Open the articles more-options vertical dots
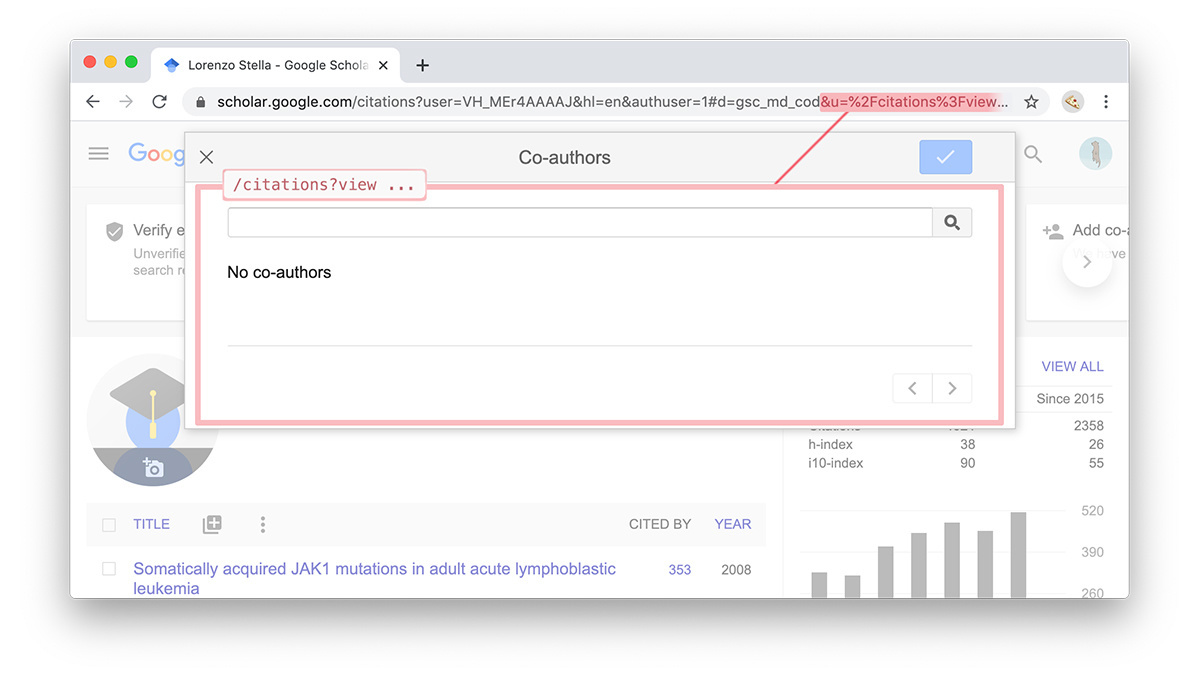Image resolution: width=1200 pixels, height=675 pixels. tap(263, 524)
